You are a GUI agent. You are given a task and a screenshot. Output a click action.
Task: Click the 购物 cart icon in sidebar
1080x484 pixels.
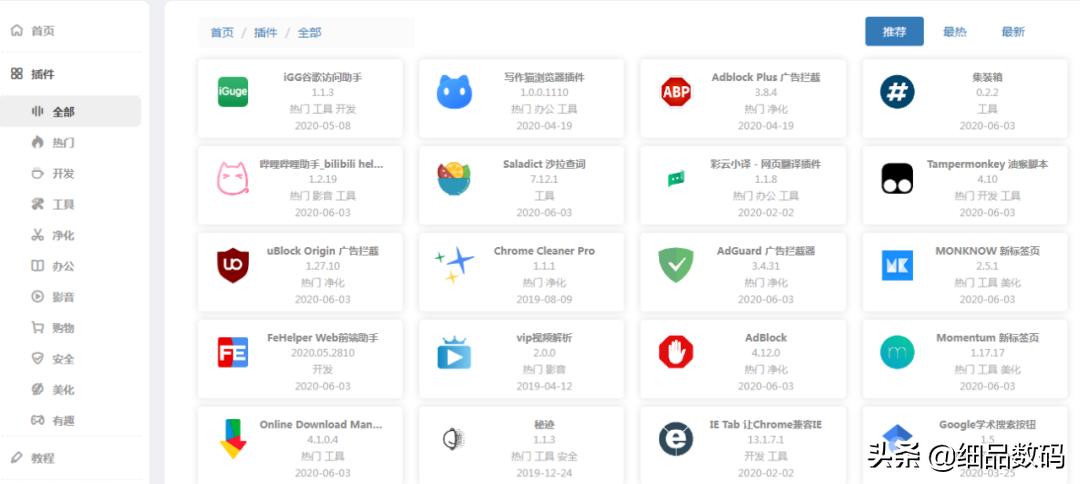pos(37,328)
